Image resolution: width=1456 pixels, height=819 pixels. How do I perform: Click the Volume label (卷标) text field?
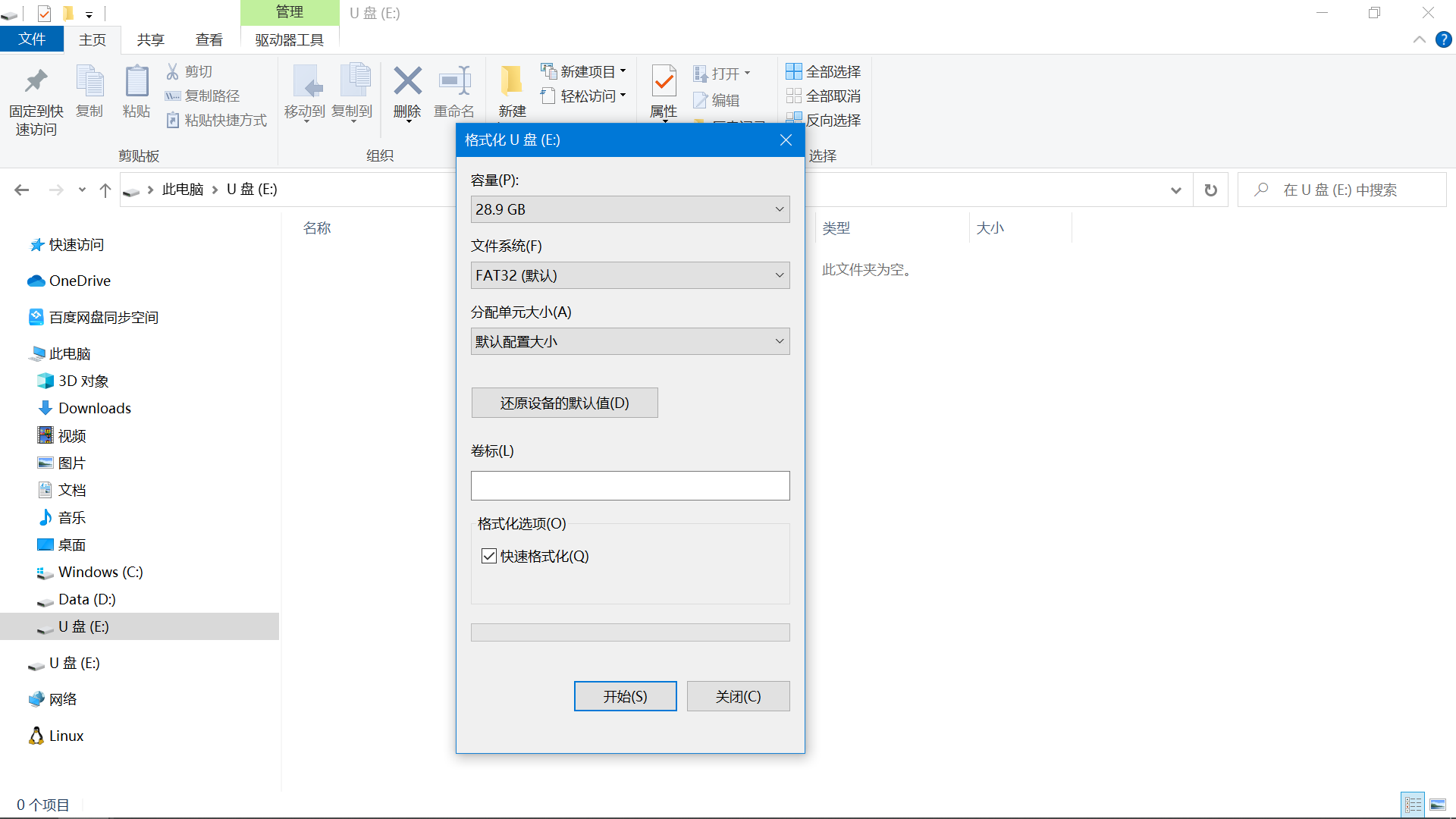[x=629, y=485]
